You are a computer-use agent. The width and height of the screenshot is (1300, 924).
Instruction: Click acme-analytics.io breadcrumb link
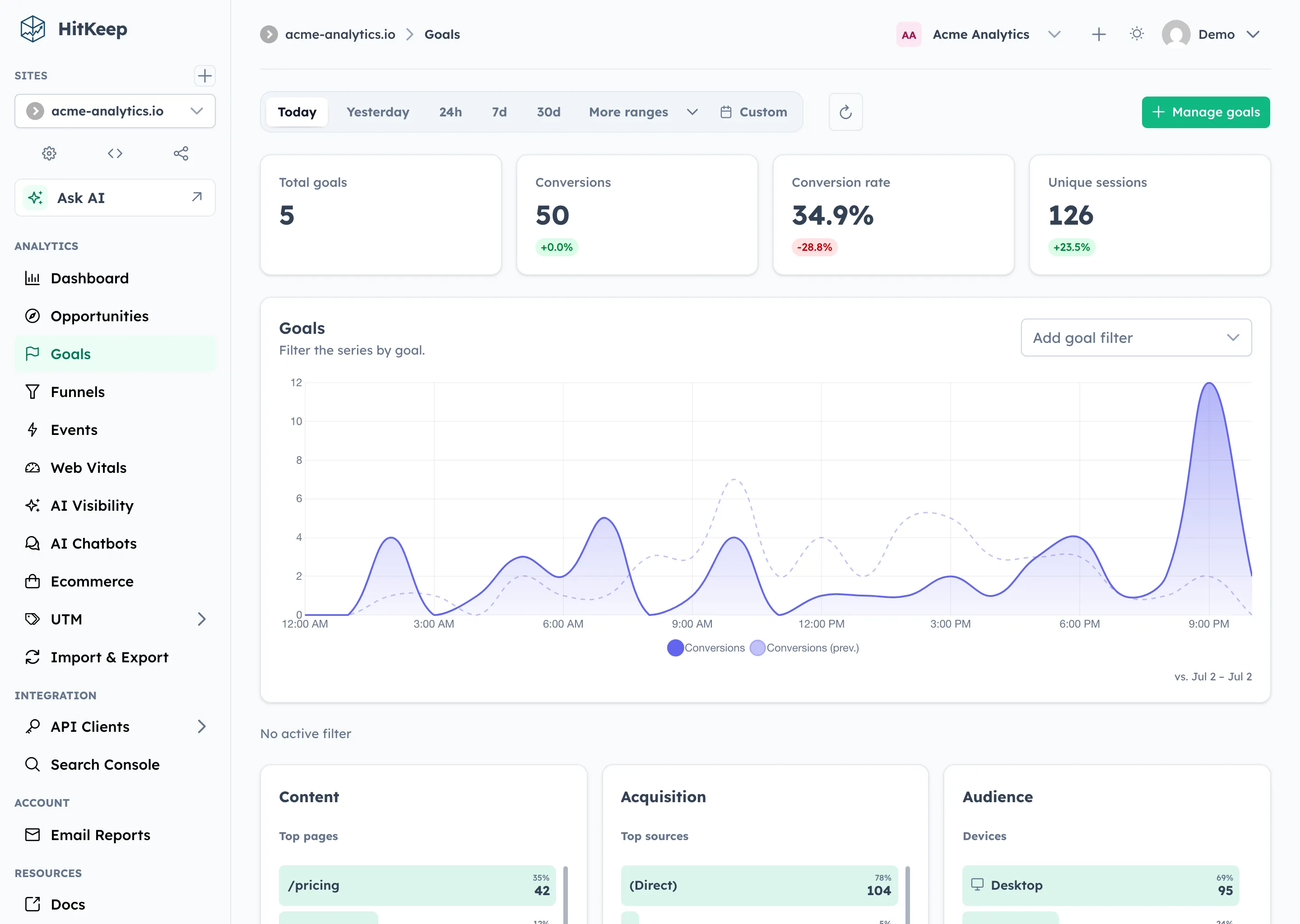click(340, 34)
